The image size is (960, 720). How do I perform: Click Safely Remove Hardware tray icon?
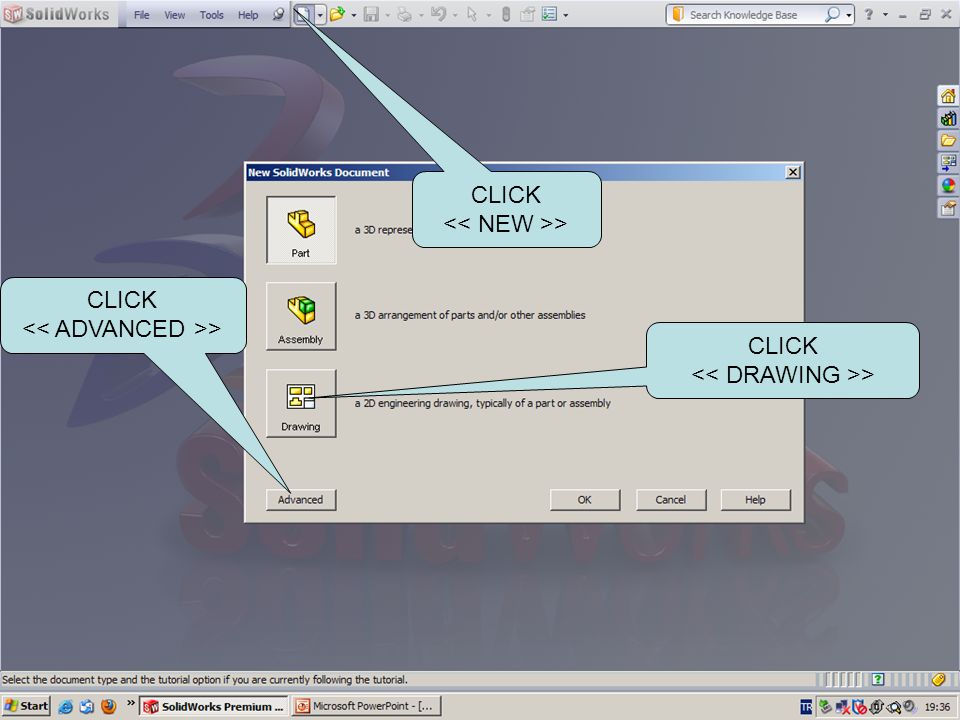click(825, 707)
